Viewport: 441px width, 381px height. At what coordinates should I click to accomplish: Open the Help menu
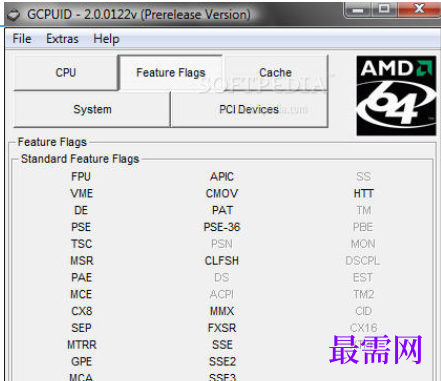(106, 39)
